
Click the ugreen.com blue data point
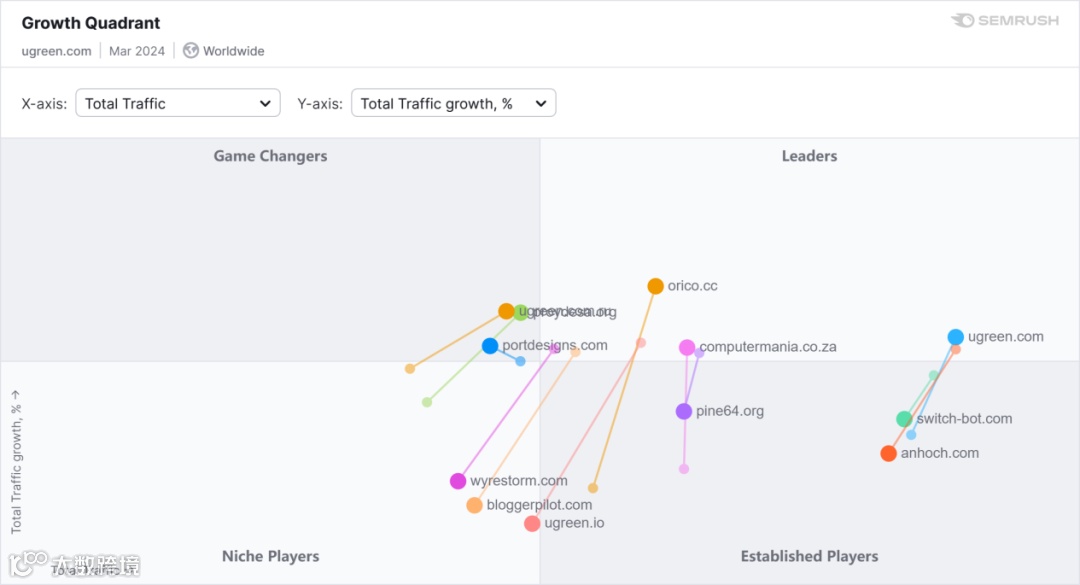click(x=956, y=337)
